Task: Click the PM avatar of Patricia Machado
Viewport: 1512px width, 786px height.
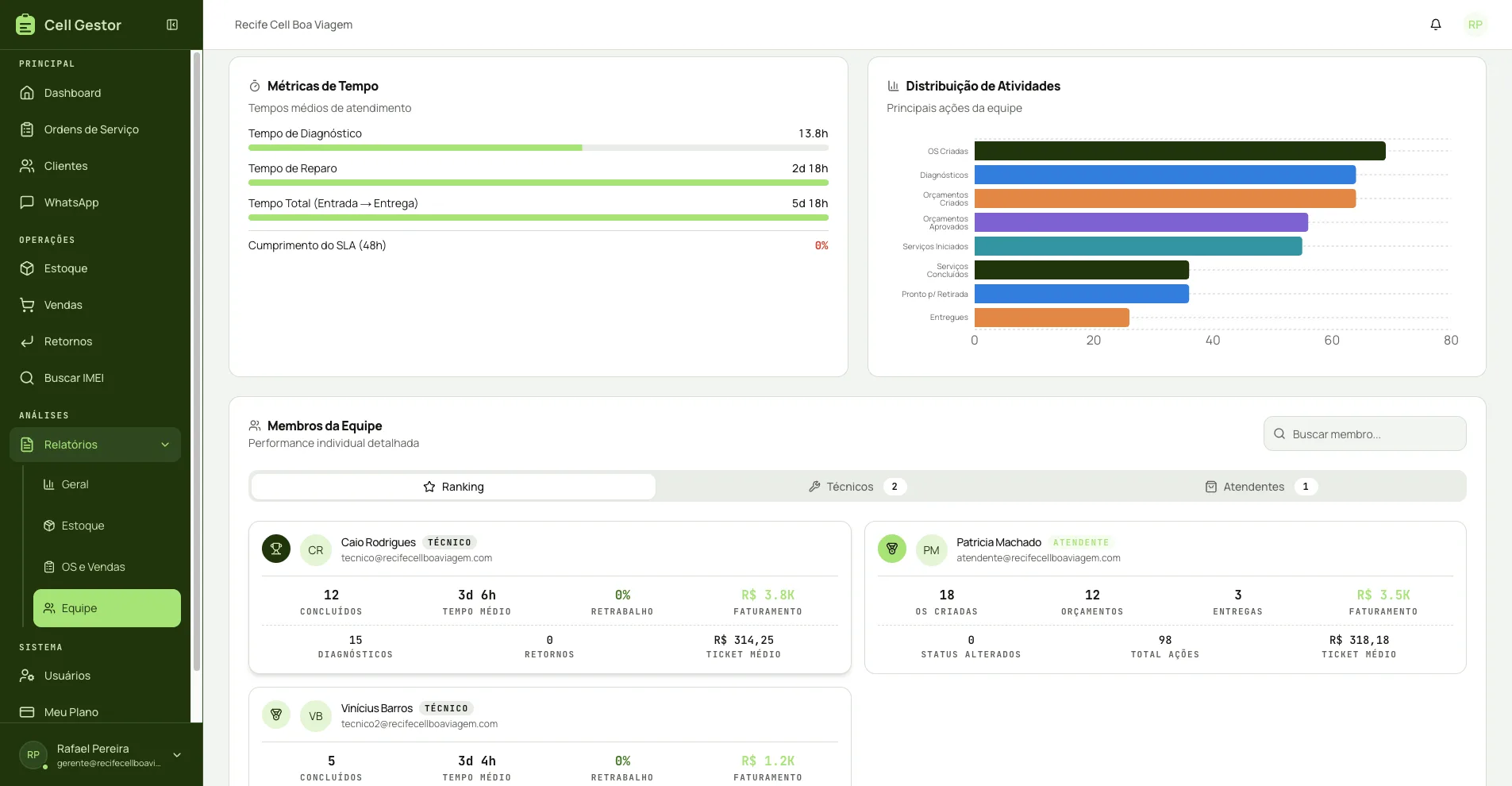Action: click(931, 550)
